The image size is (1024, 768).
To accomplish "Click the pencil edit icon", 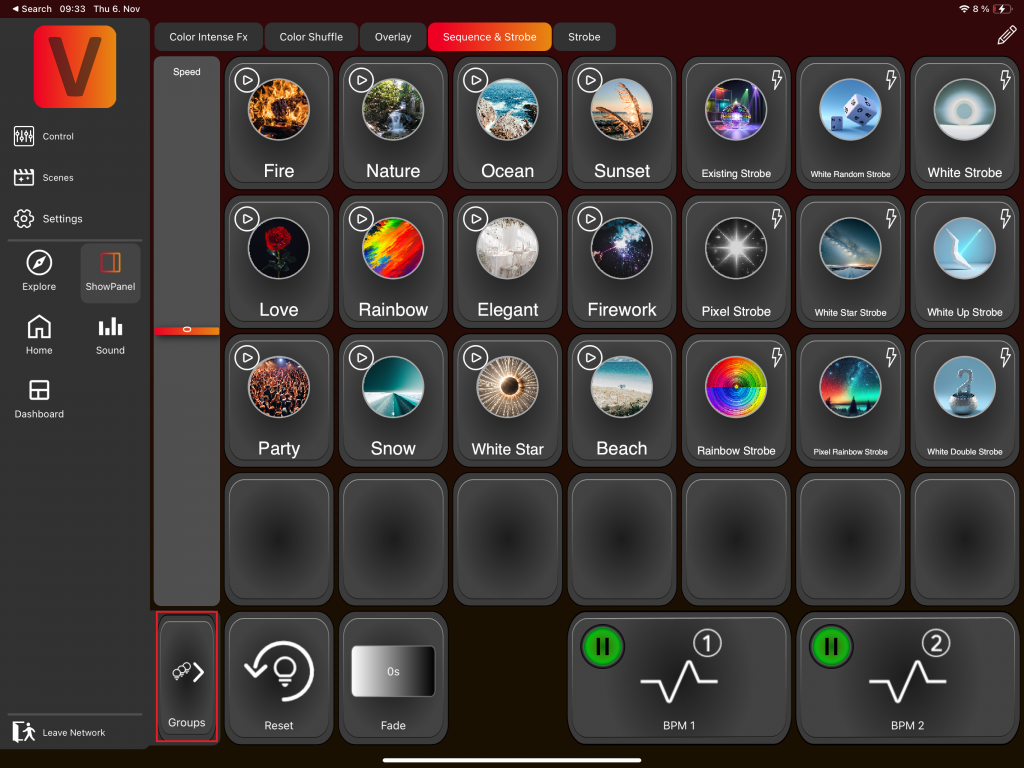I will tap(1006, 36).
